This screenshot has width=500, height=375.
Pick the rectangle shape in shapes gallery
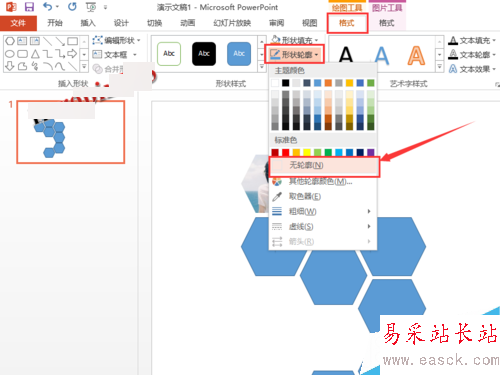[73, 41]
